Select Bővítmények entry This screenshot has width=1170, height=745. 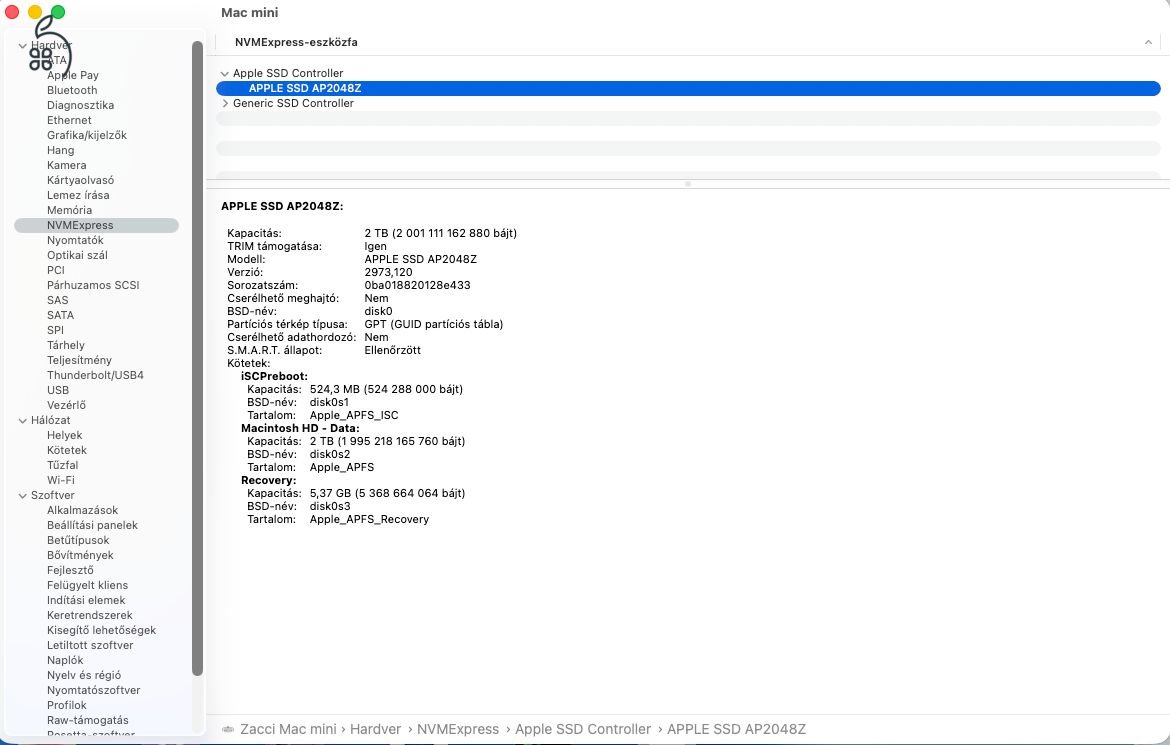pos(80,555)
